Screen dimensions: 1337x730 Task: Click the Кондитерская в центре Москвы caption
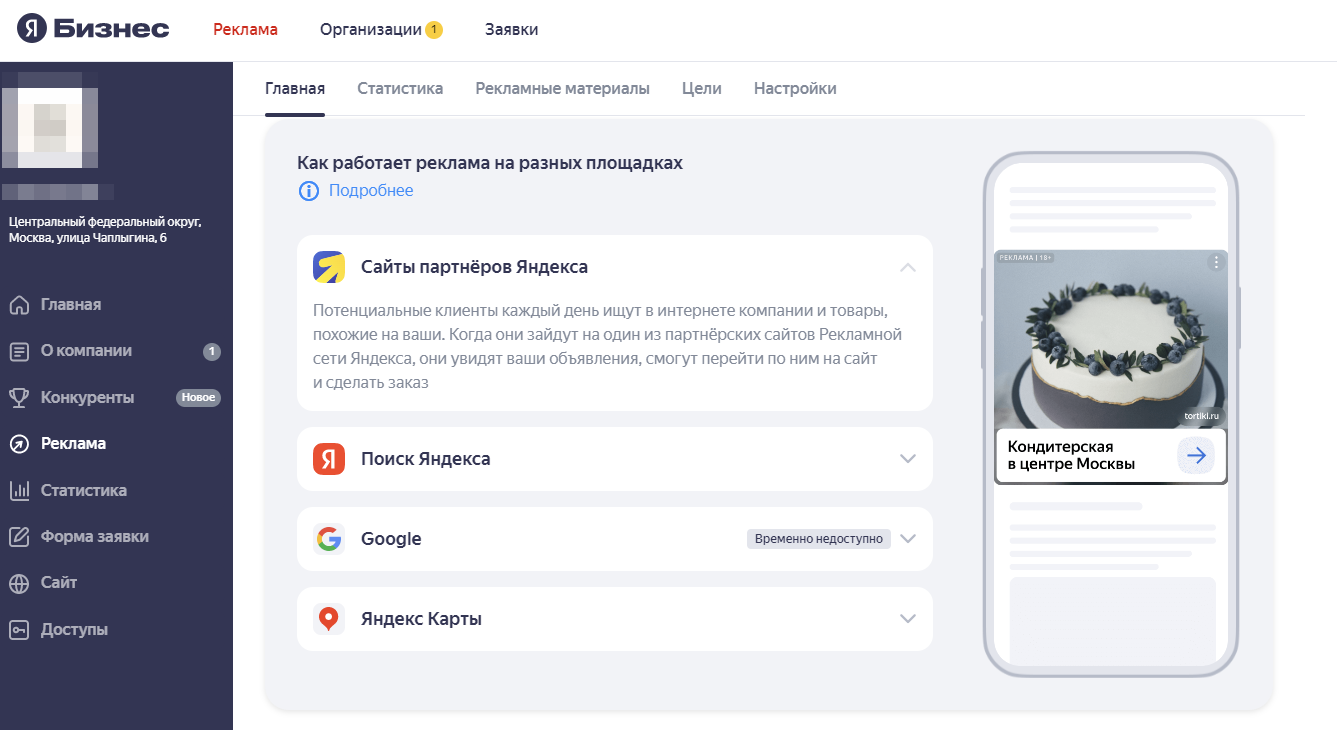pos(1072,456)
